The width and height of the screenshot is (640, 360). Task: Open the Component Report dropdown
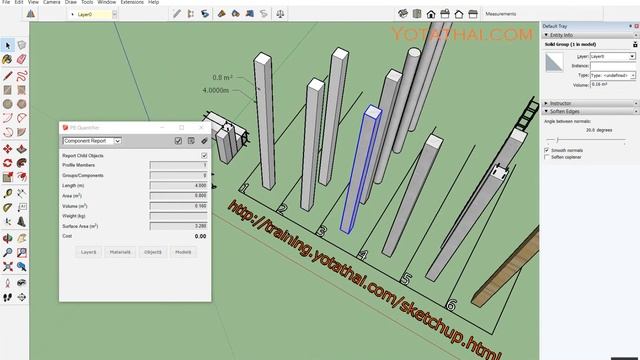92,141
